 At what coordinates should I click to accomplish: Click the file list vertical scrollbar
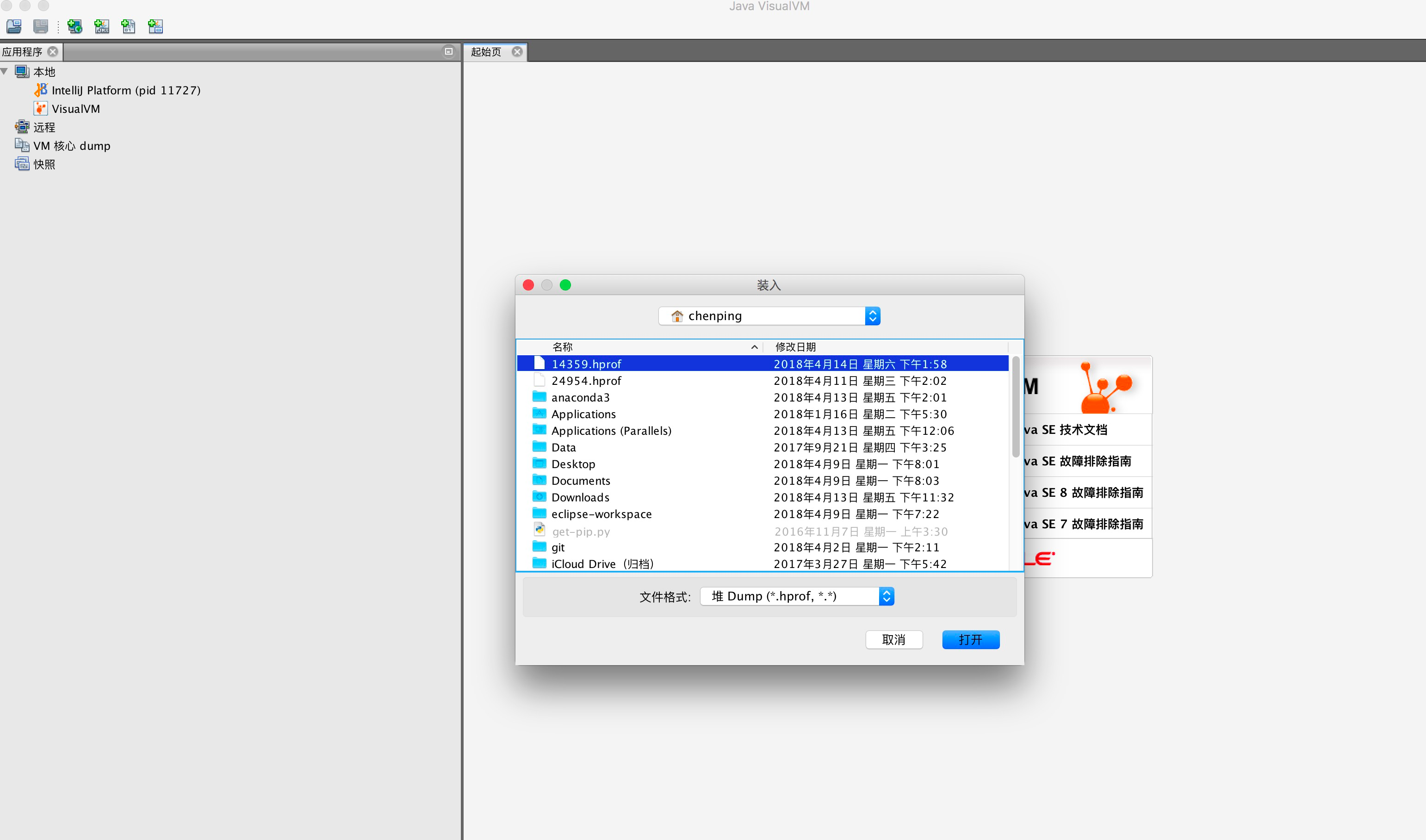click(1016, 407)
